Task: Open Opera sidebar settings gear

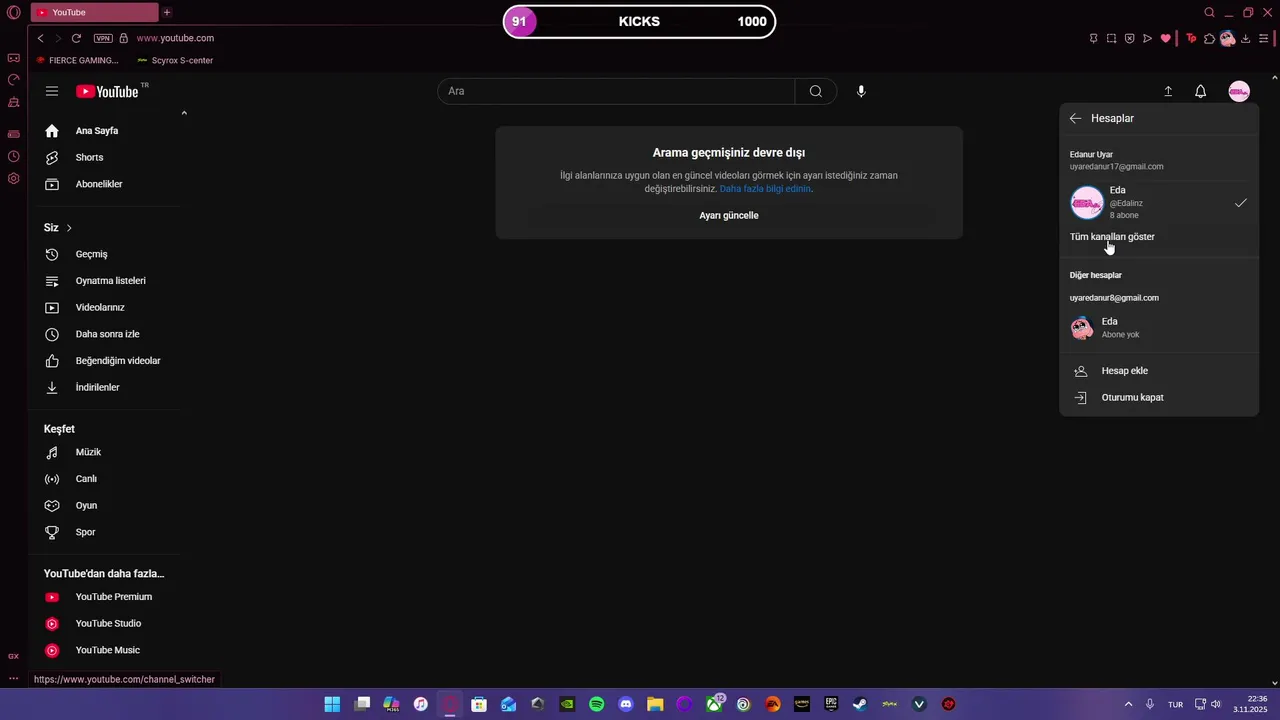Action: pyautogui.click(x=14, y=179)
